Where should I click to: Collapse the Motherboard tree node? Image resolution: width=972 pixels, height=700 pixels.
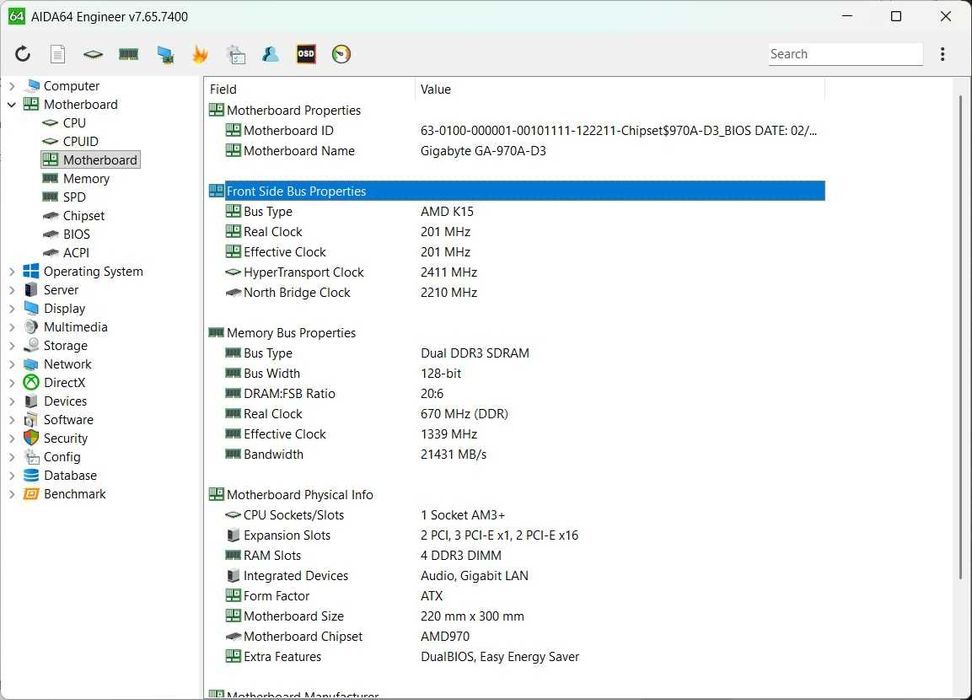point(12,105)
